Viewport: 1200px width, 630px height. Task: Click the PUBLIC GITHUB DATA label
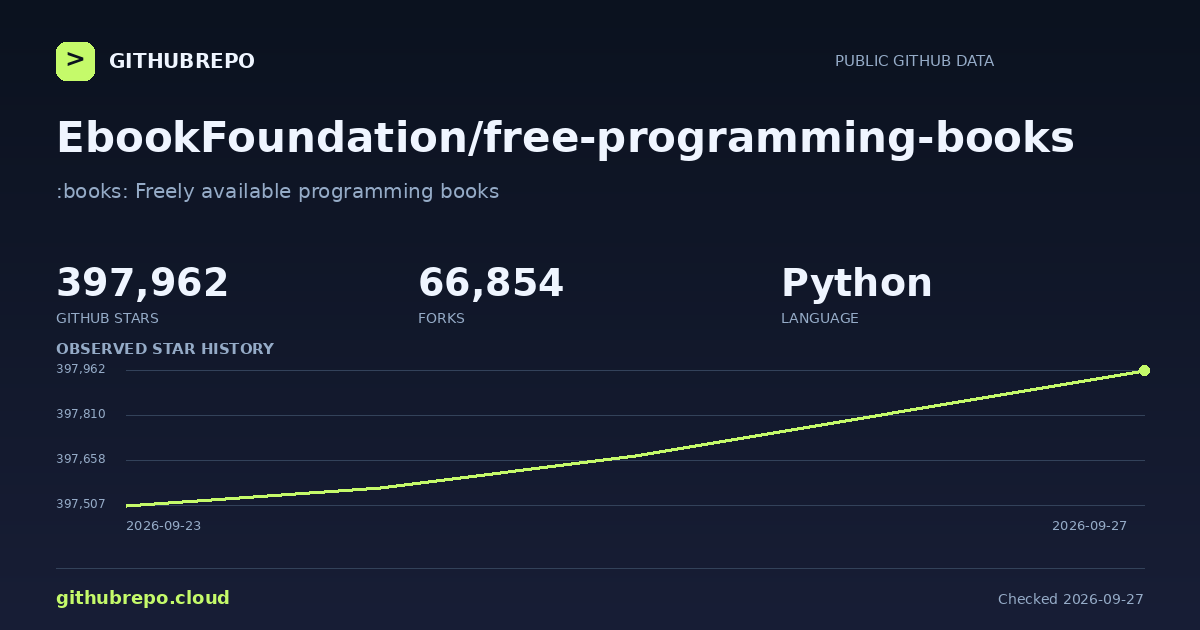pos(914,61)
